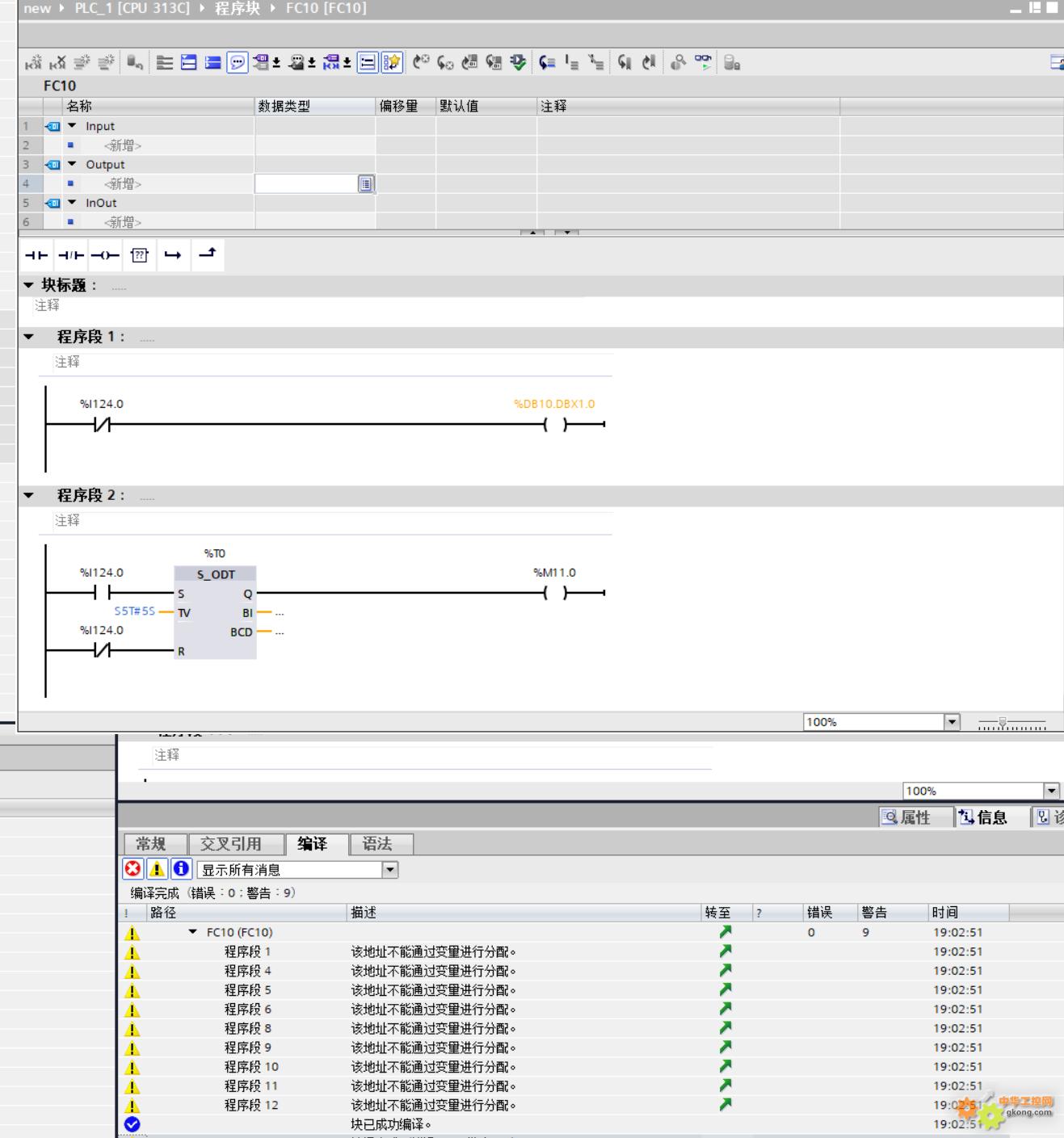This screenshot has width=1064, height=1138.
Task: Open the editor 100% zoom dropdown
Action: coord(952,722)
